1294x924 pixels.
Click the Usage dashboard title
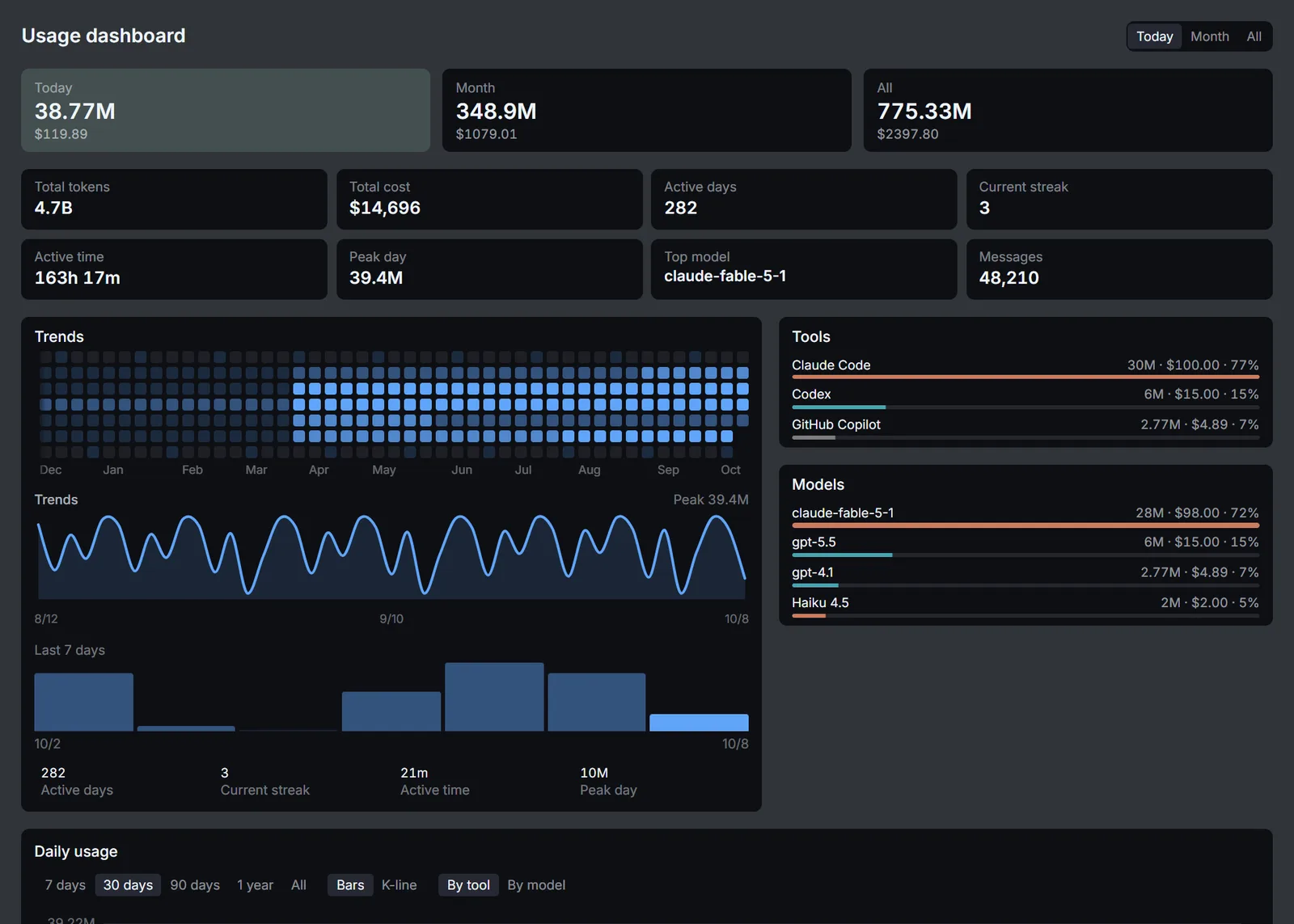coord(104,36)
